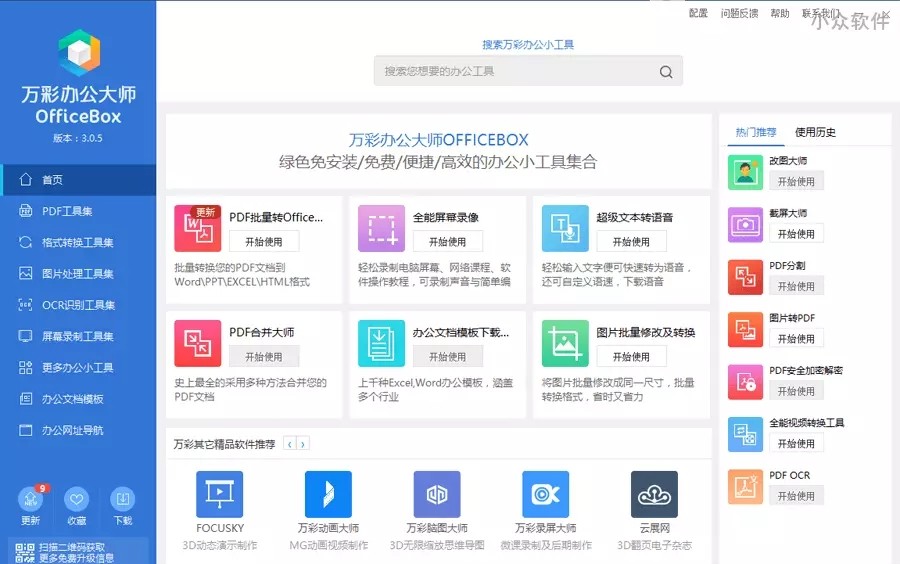900x564 pixels.
Task: Click 开始使用 for PDF合并大师
Action: [264, 356]
